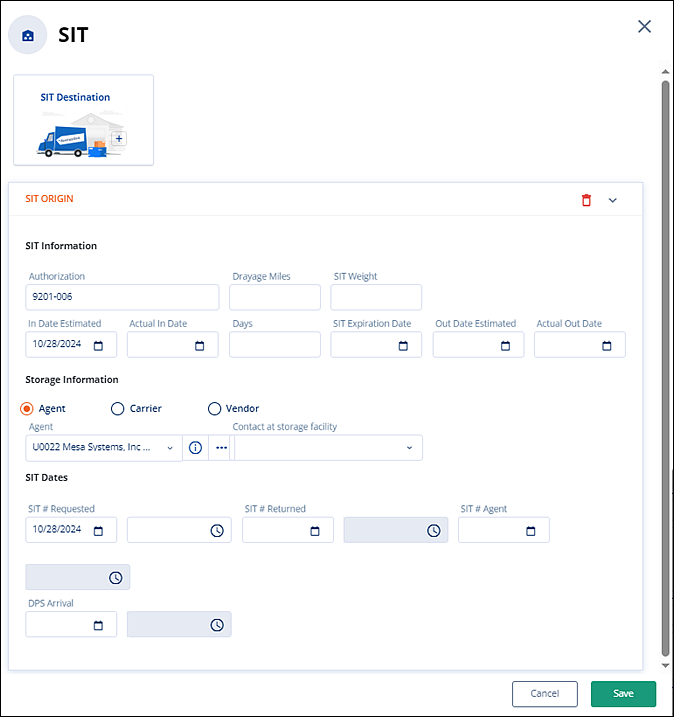Close the SIT dialog with X
The height and width of the screenshot is (717, 674).
tap(645, 27)
